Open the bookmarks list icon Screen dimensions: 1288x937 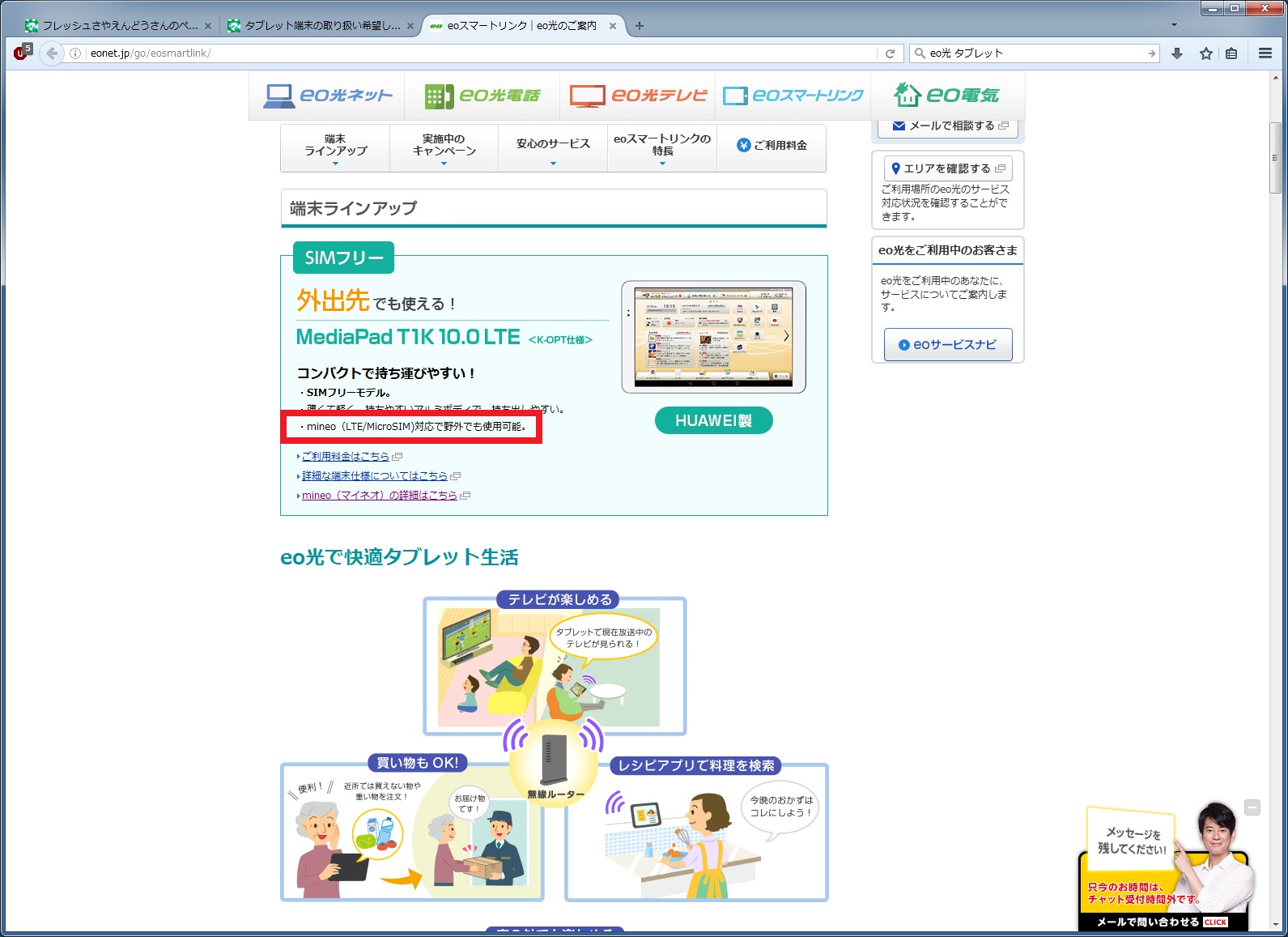point(1231,53)
